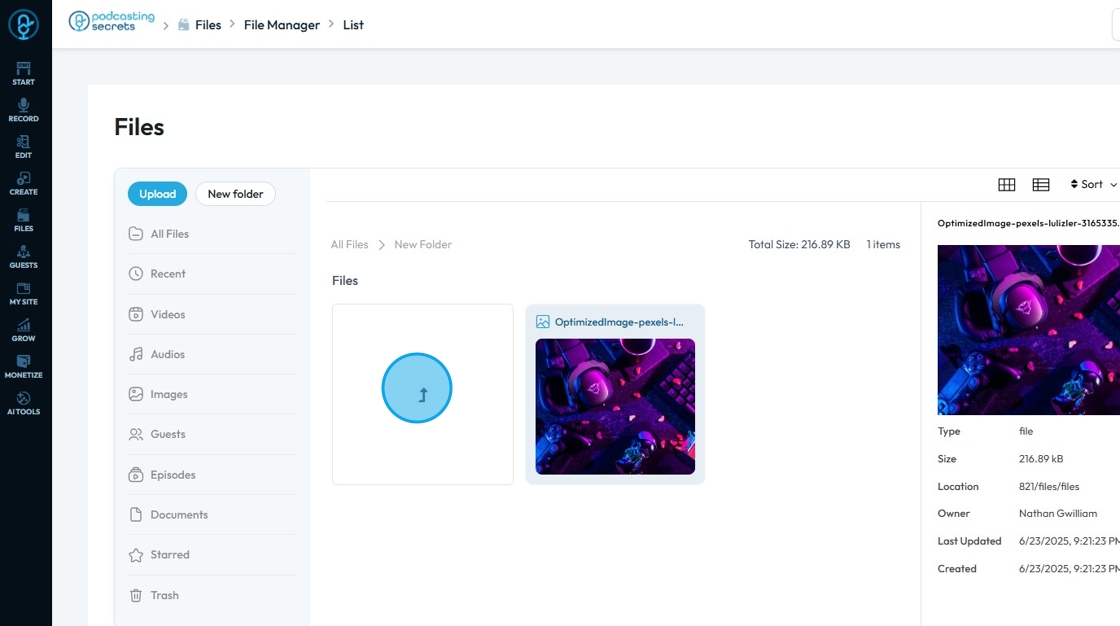Image resolution: width=1120 pixels, height=626 pixels.
Task: Filter by Audios
Action: point(212,354)
